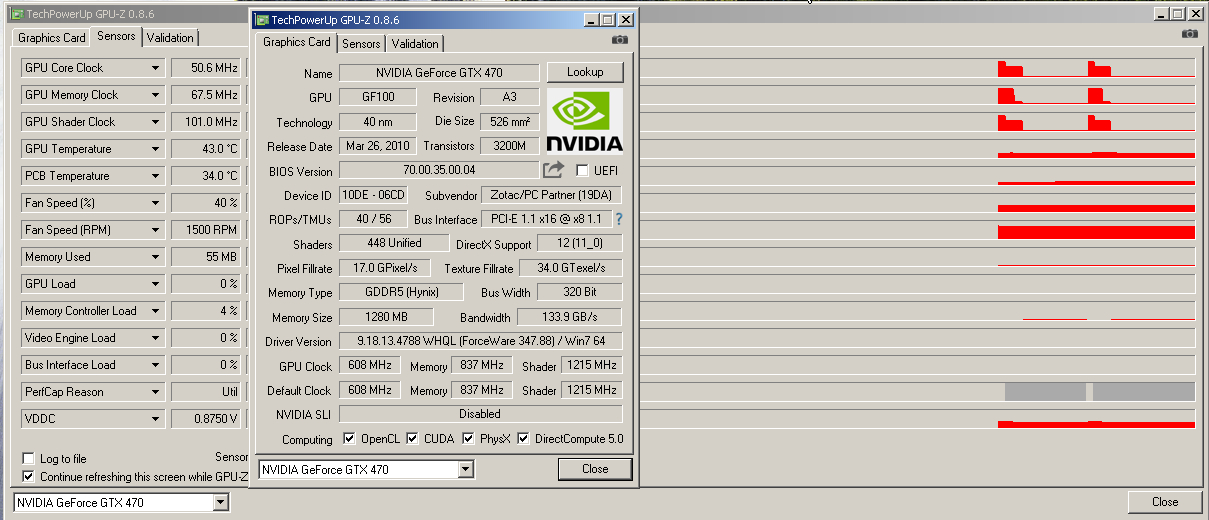
Task: Click the Lookup button
Action: click(585, 72)
